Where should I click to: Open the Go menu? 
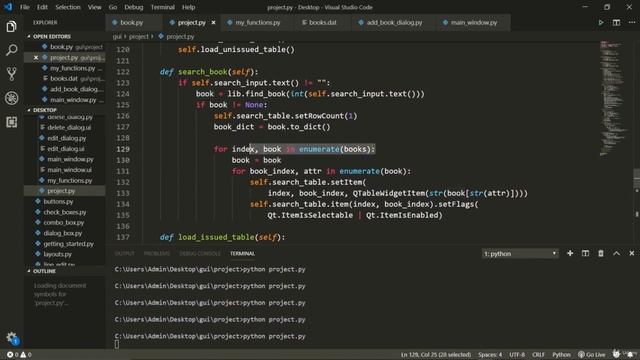tap(113, 7)
